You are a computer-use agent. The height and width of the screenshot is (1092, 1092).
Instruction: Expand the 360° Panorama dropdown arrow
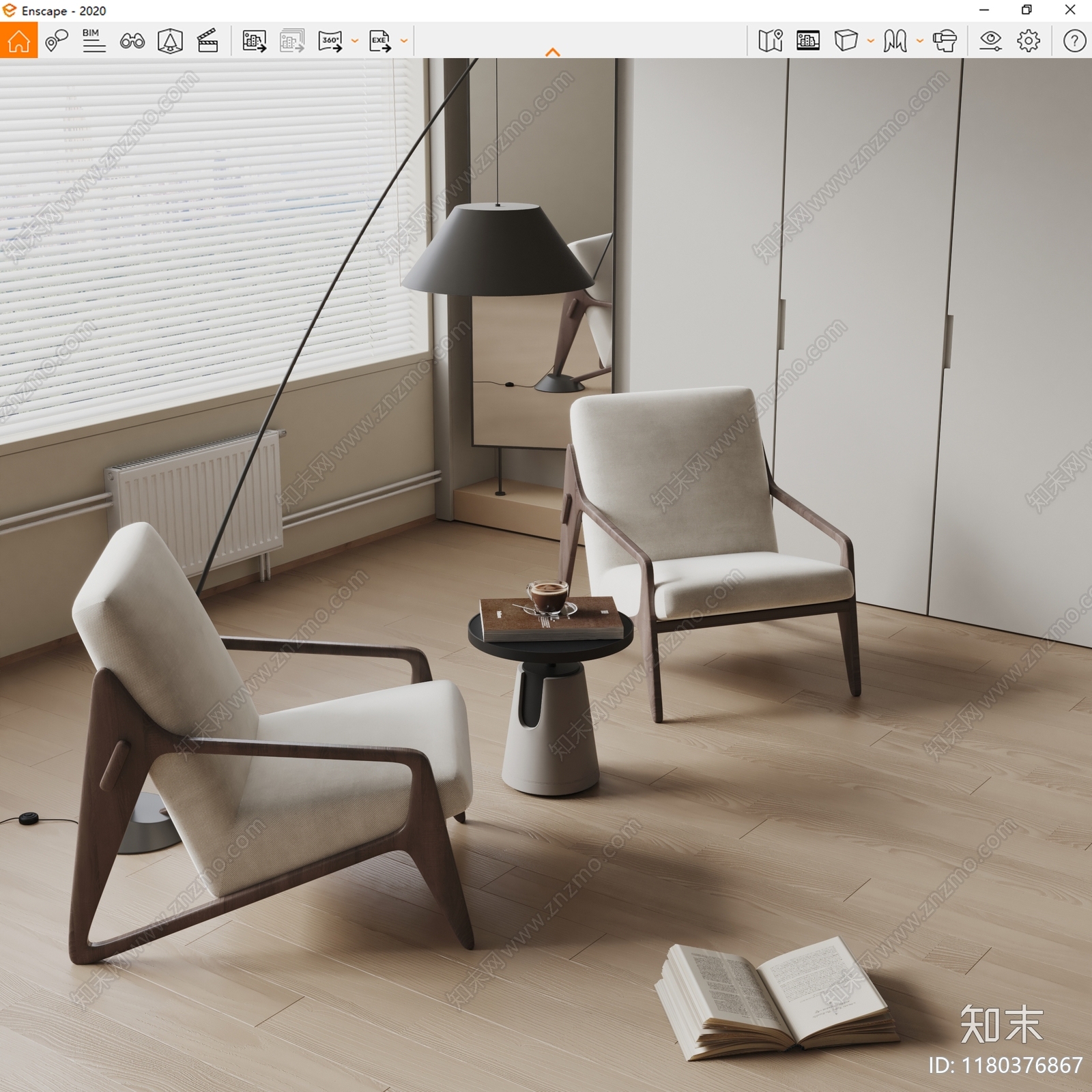(354, 41)
